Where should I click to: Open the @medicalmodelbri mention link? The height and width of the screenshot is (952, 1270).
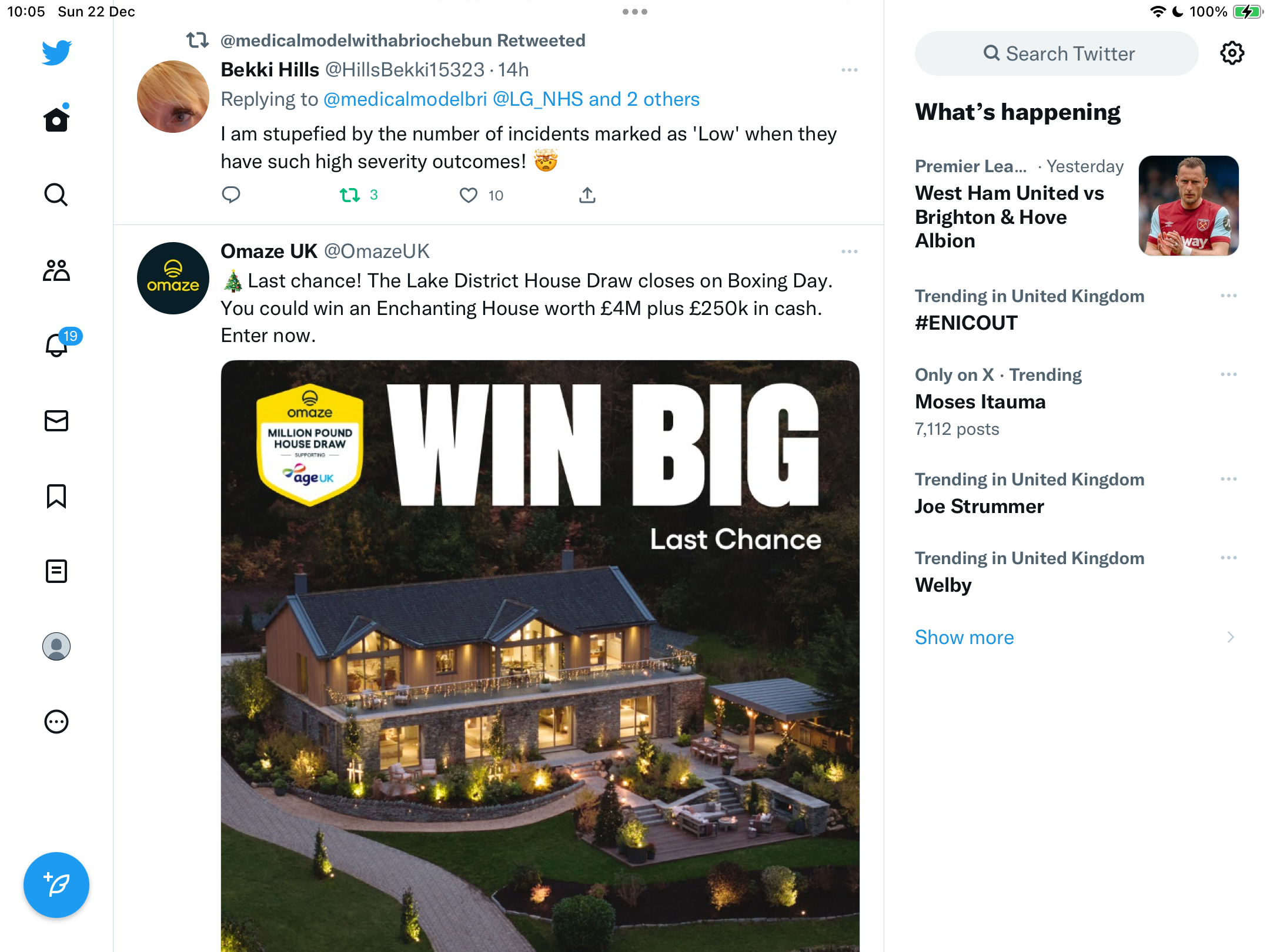click(x=405, y=99)
